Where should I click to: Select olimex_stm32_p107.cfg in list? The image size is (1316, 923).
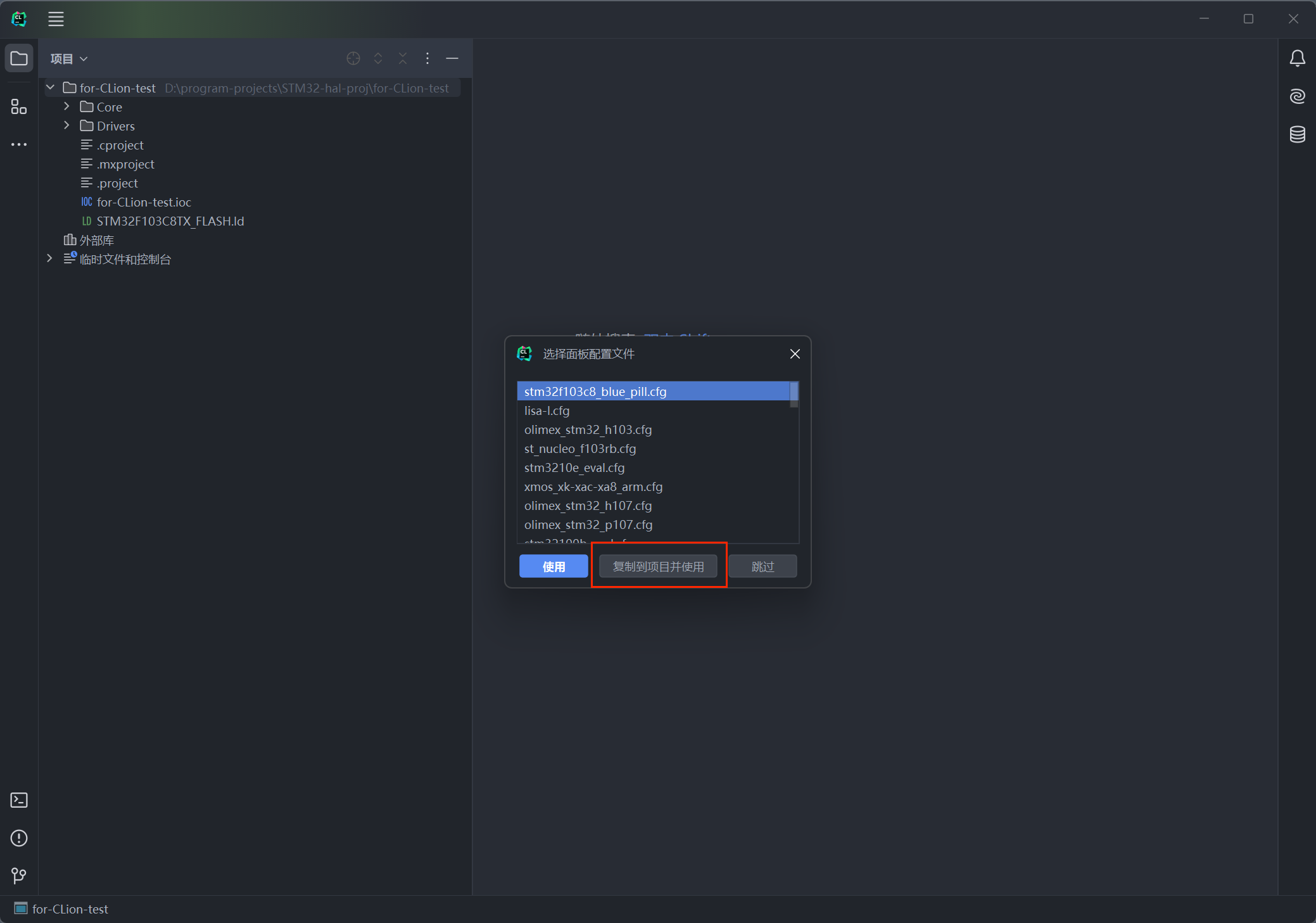tap(653, 525)
